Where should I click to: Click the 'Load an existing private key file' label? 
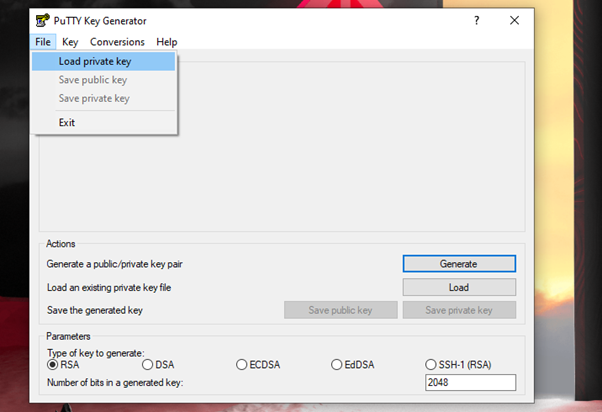coord(109,288)
